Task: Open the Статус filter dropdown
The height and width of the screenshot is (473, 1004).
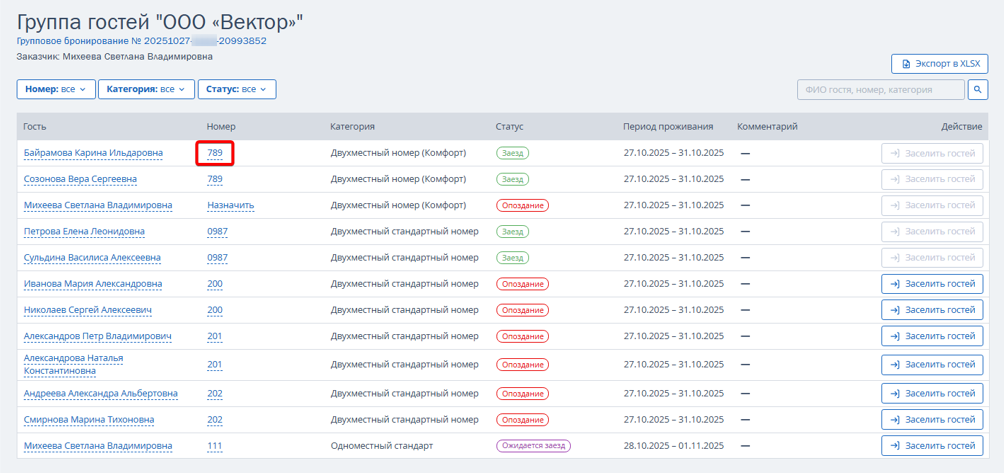Action: [x=236, y=89]
